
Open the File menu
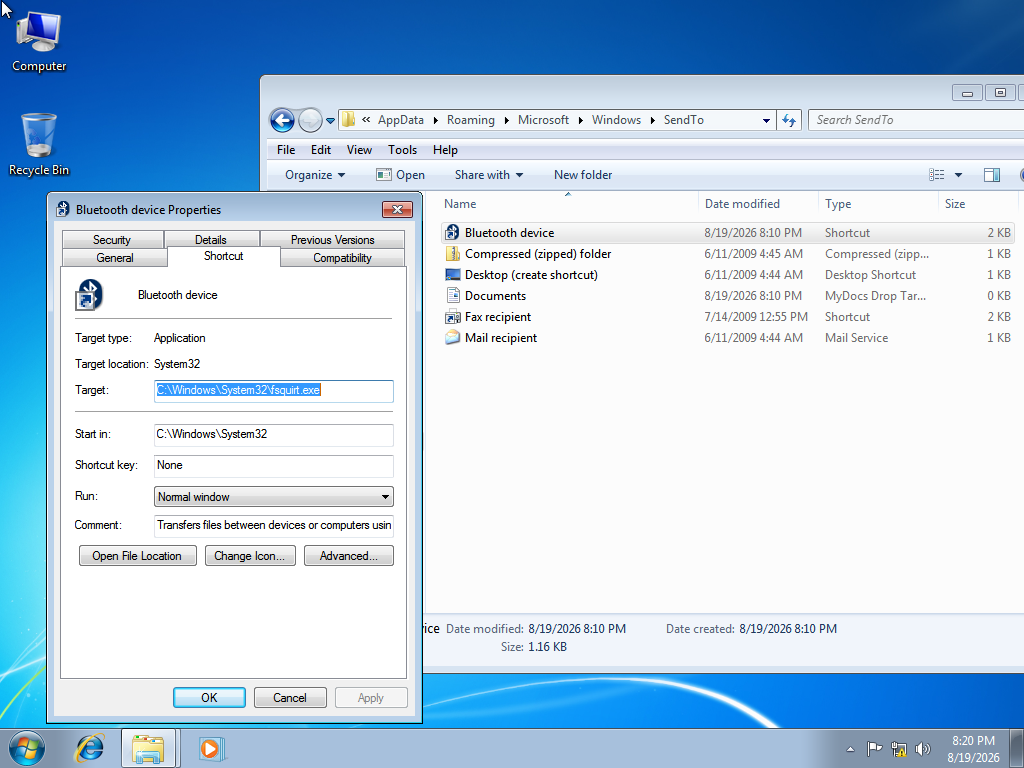(x=286, y=150)
